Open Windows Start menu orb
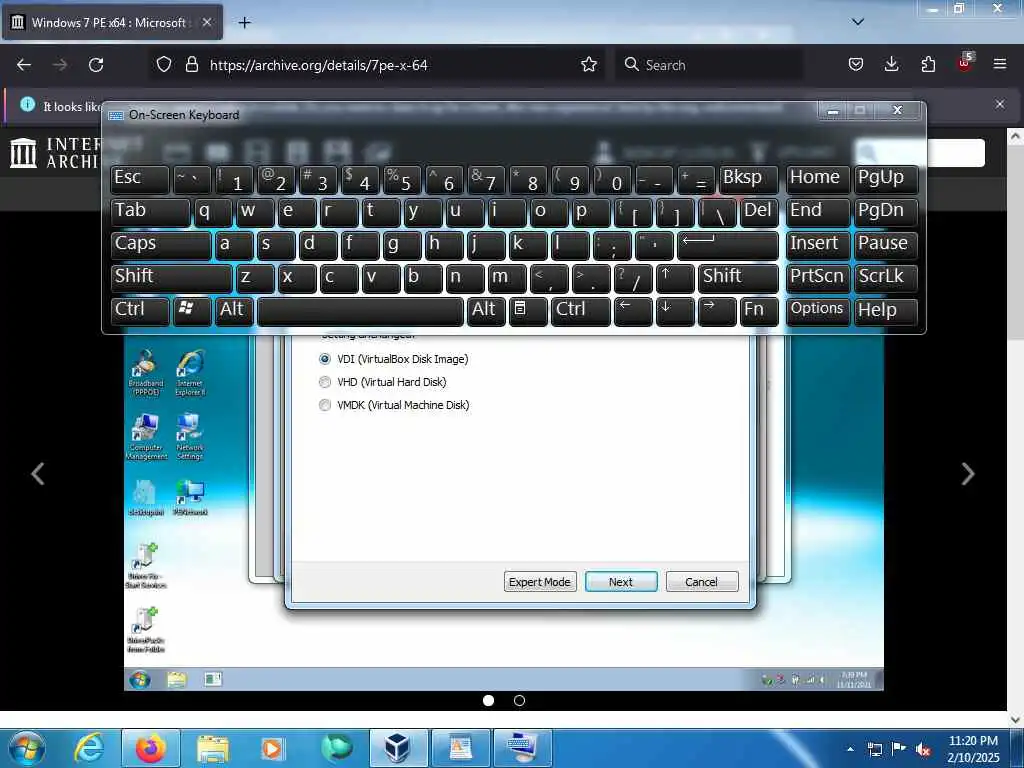 (27, 748)
